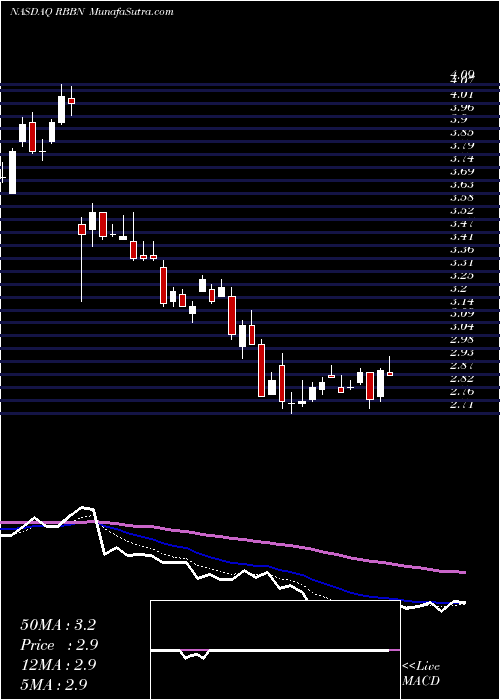Click the 12MA : 2.9 readout
This screenshot has width=500, height=700.
coord(59,664)
